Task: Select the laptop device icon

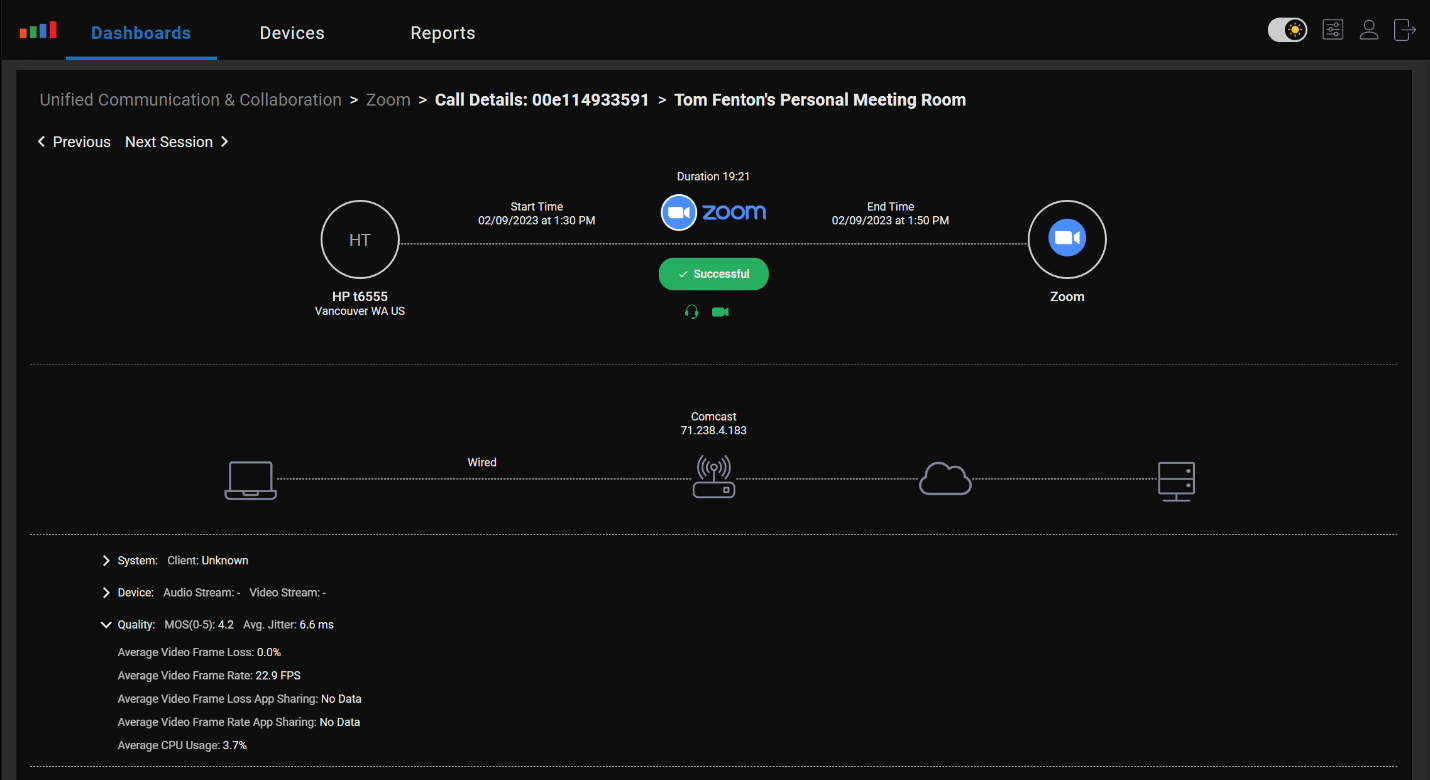Action: [x=250, y=480]
